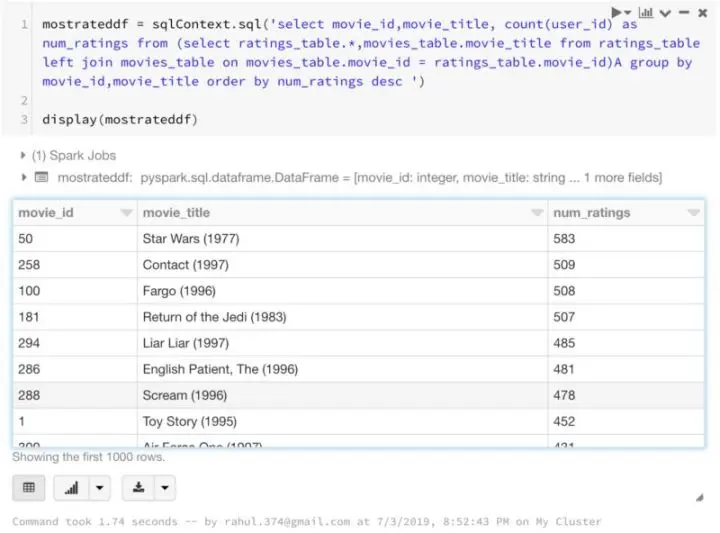Open the cell actions chevron menu

click(x=664, y=13)
